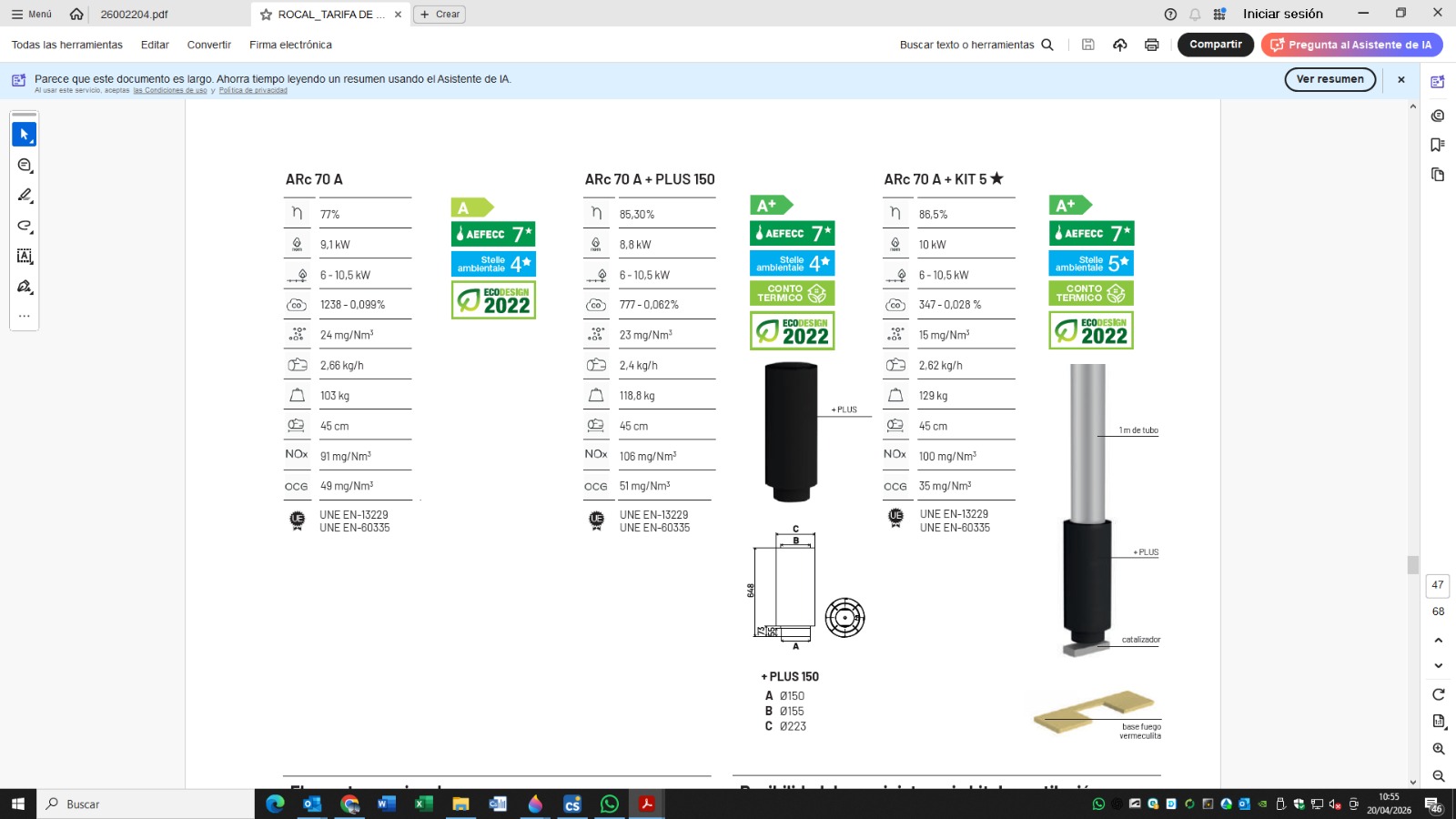Open Todas las herramientas

pos(67,45)
